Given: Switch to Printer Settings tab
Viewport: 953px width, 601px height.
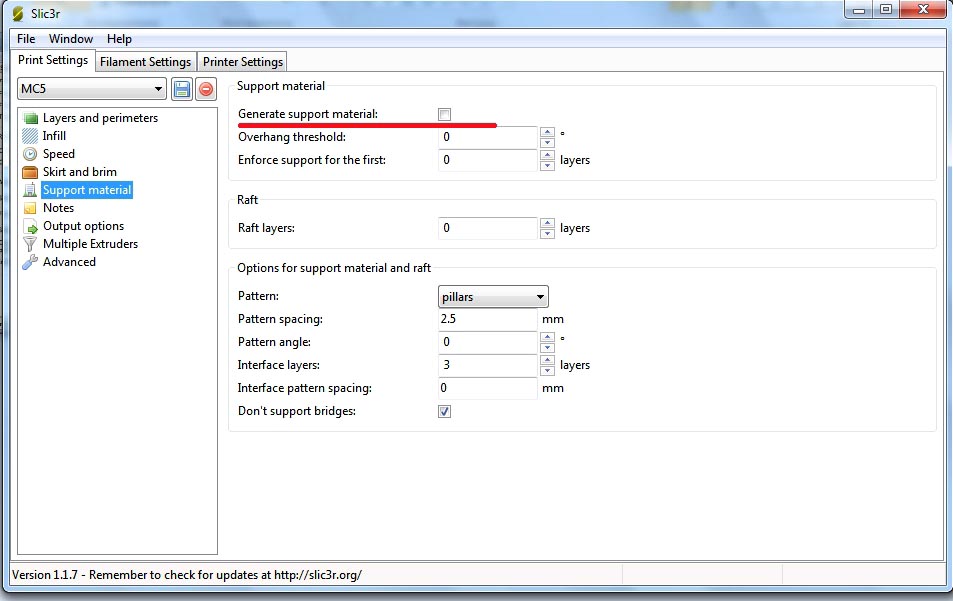Looking at the screenshot, I should tap(243, 62).
